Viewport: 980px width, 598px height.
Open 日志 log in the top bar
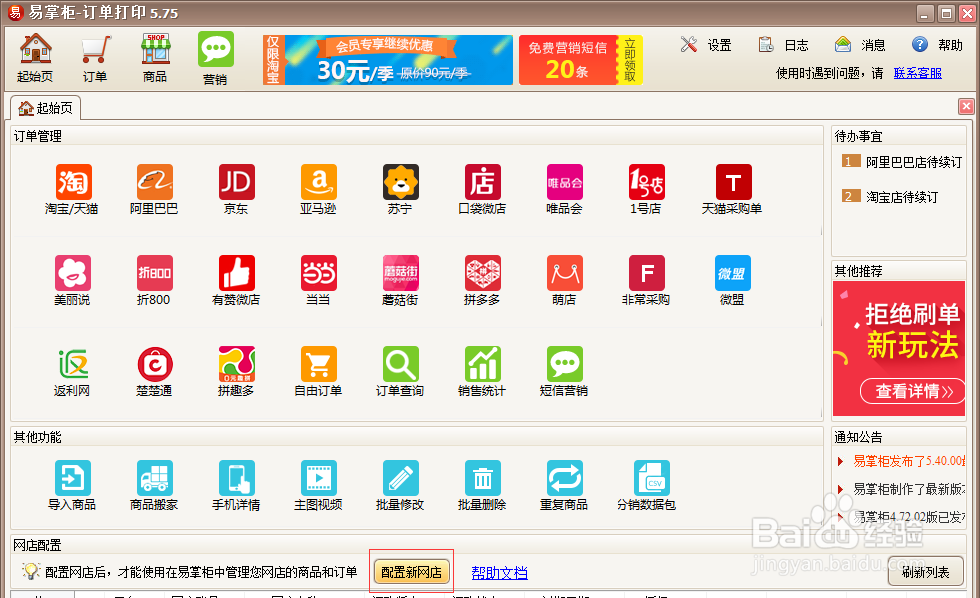(x=783, y=45)
